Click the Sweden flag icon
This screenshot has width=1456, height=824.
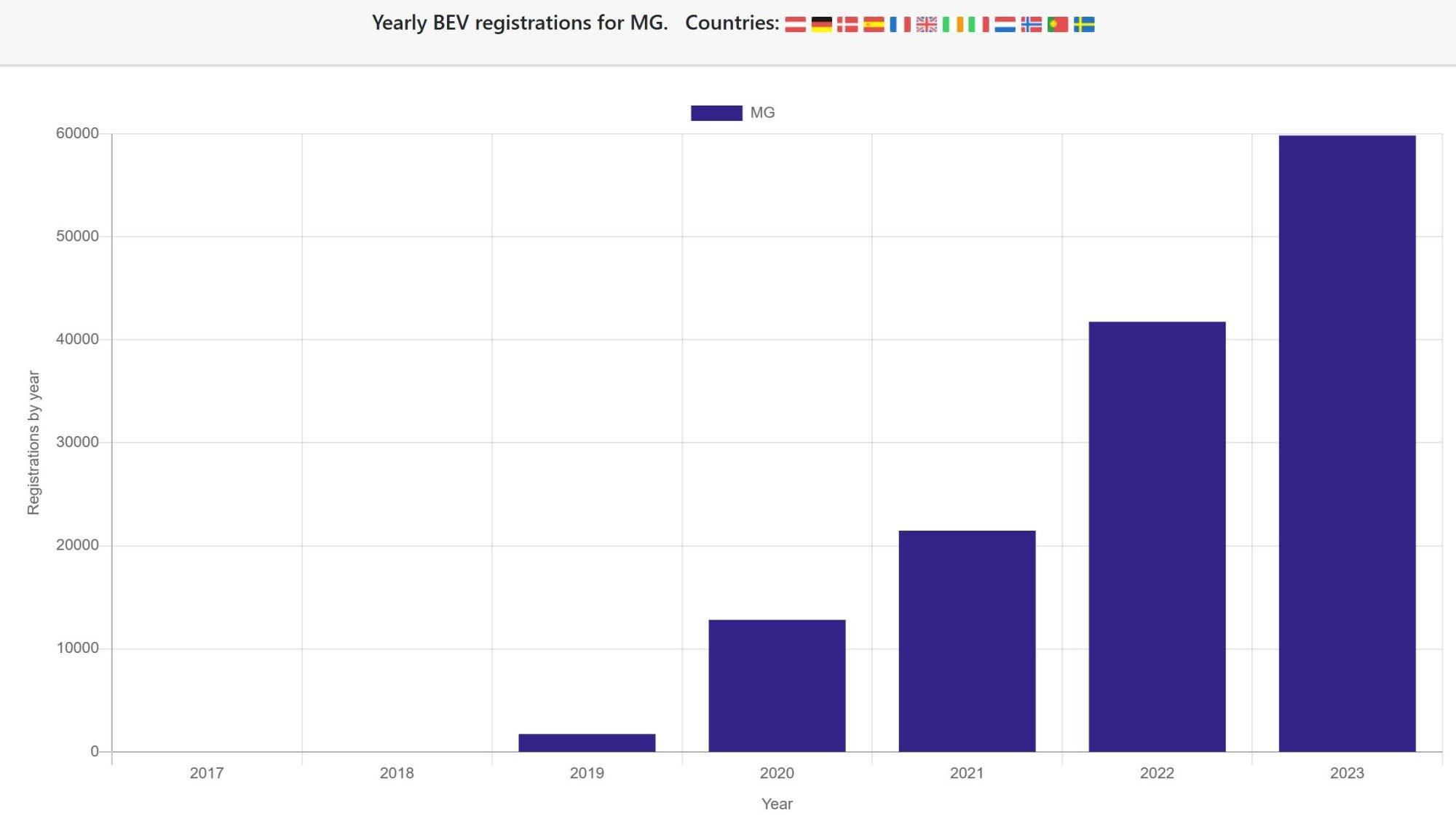pyautogui.click(x=1084, y=25)
